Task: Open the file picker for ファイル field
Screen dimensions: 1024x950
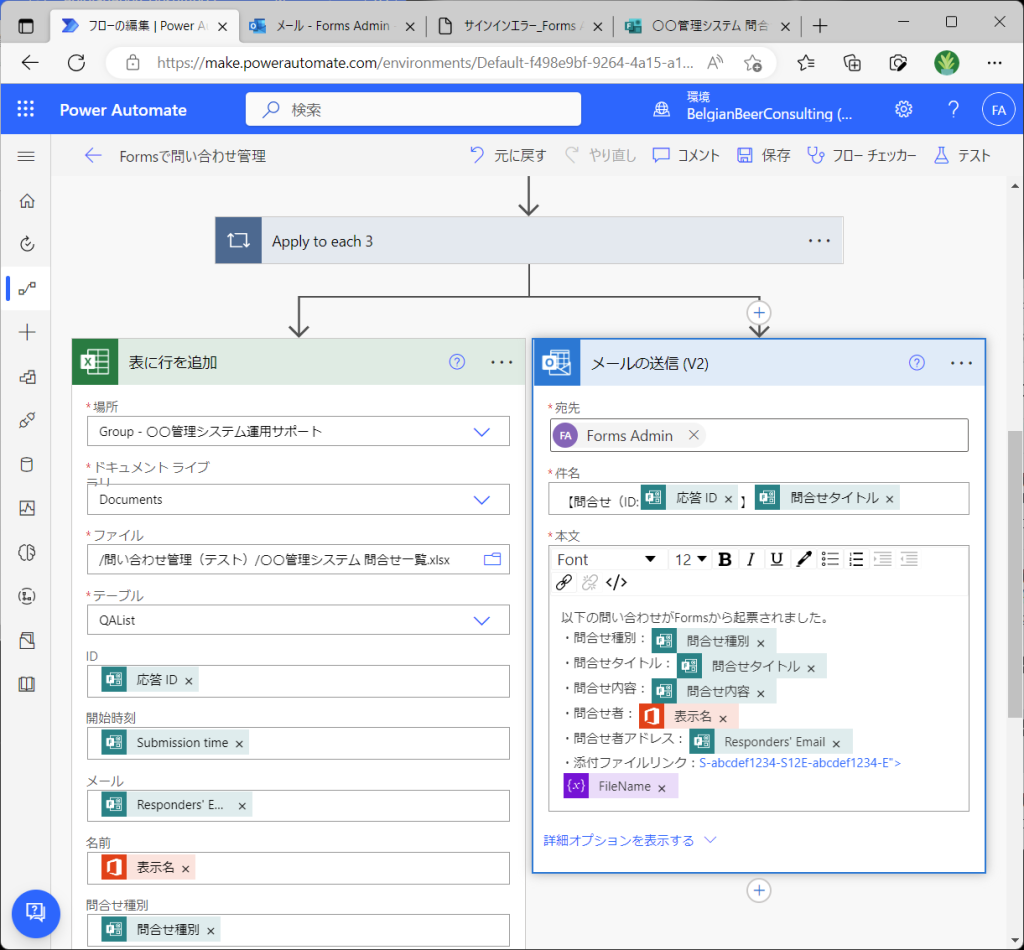Action: pyautogui.click(x=492, y=559)
